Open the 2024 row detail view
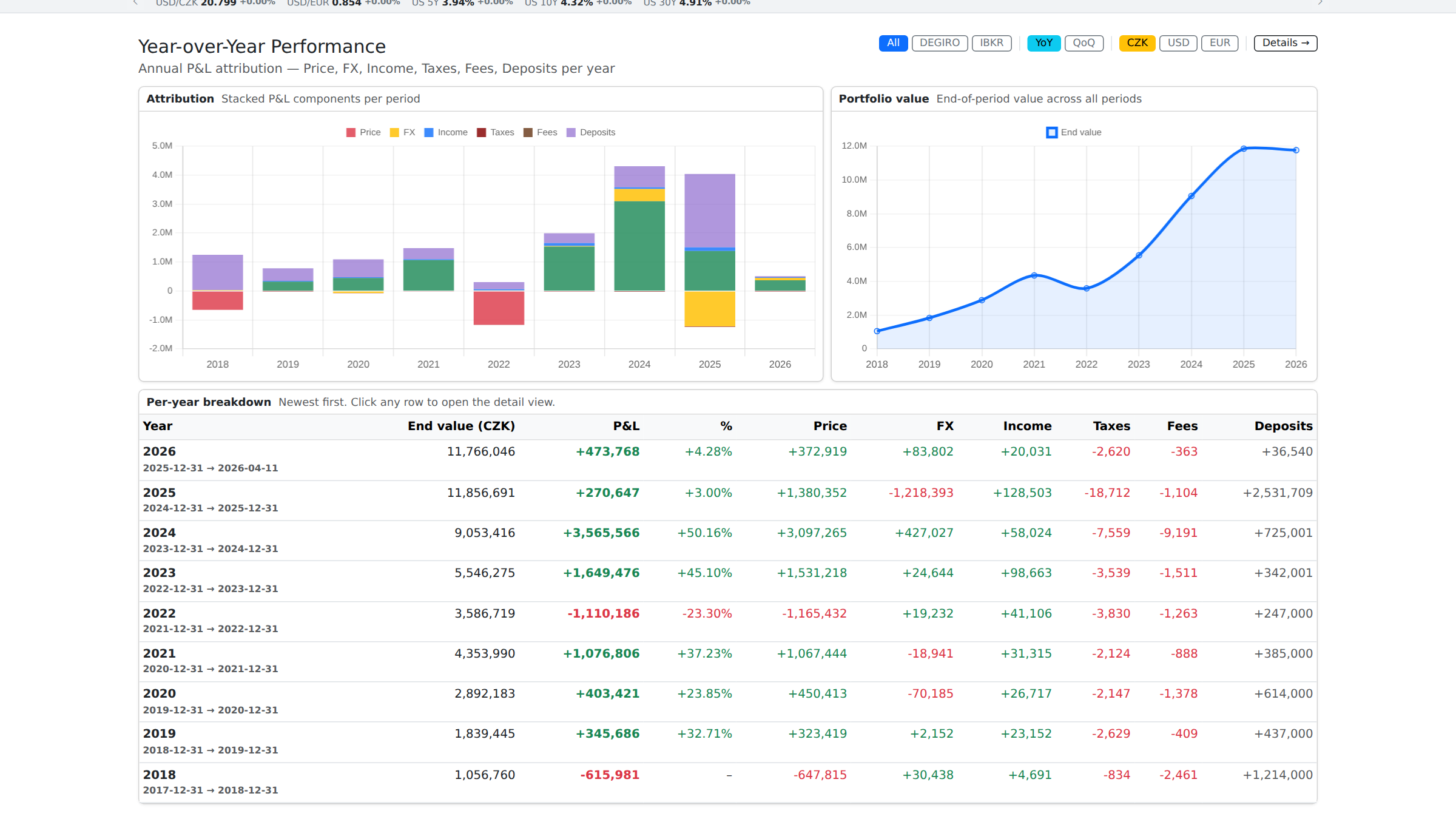Image resolution: width=1456 pixels, height=819 pixels. coord(728,541)
